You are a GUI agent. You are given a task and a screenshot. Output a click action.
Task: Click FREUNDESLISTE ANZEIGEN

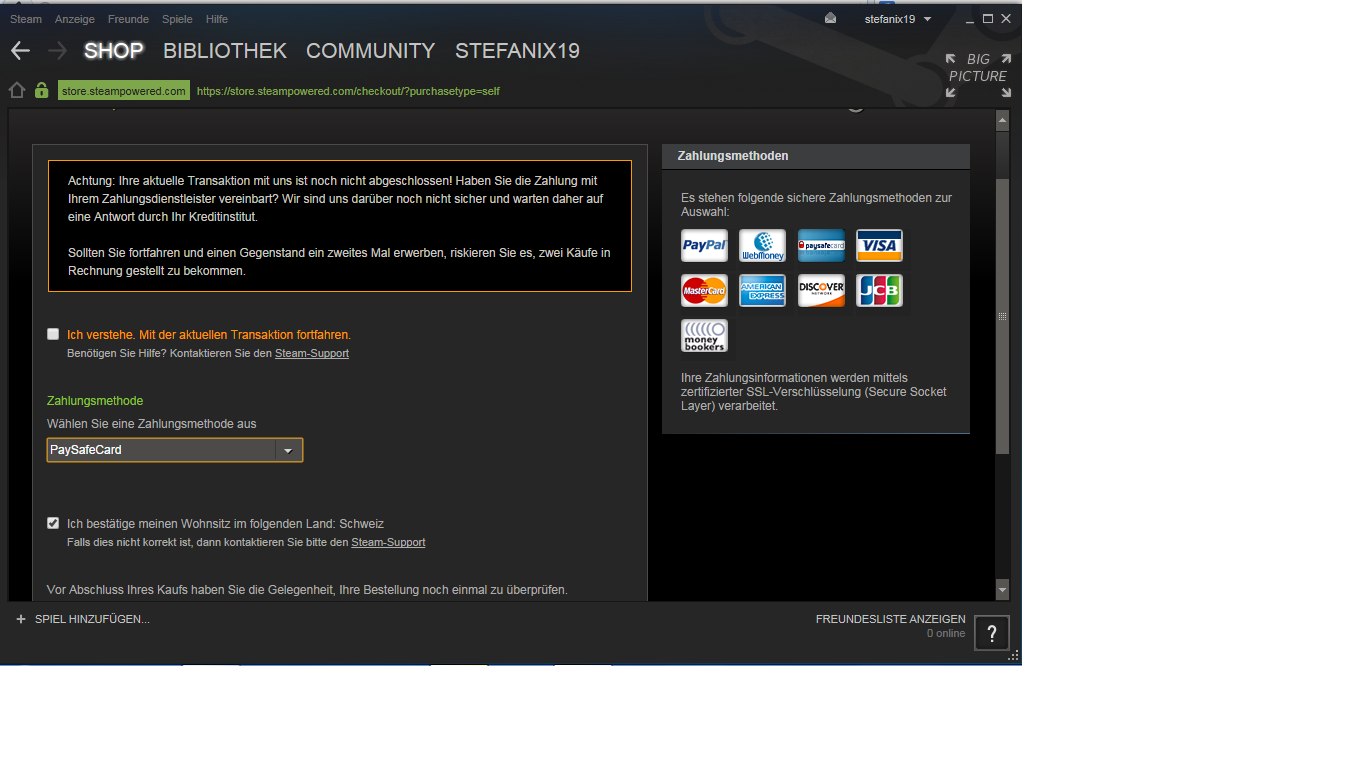point(890,619)
